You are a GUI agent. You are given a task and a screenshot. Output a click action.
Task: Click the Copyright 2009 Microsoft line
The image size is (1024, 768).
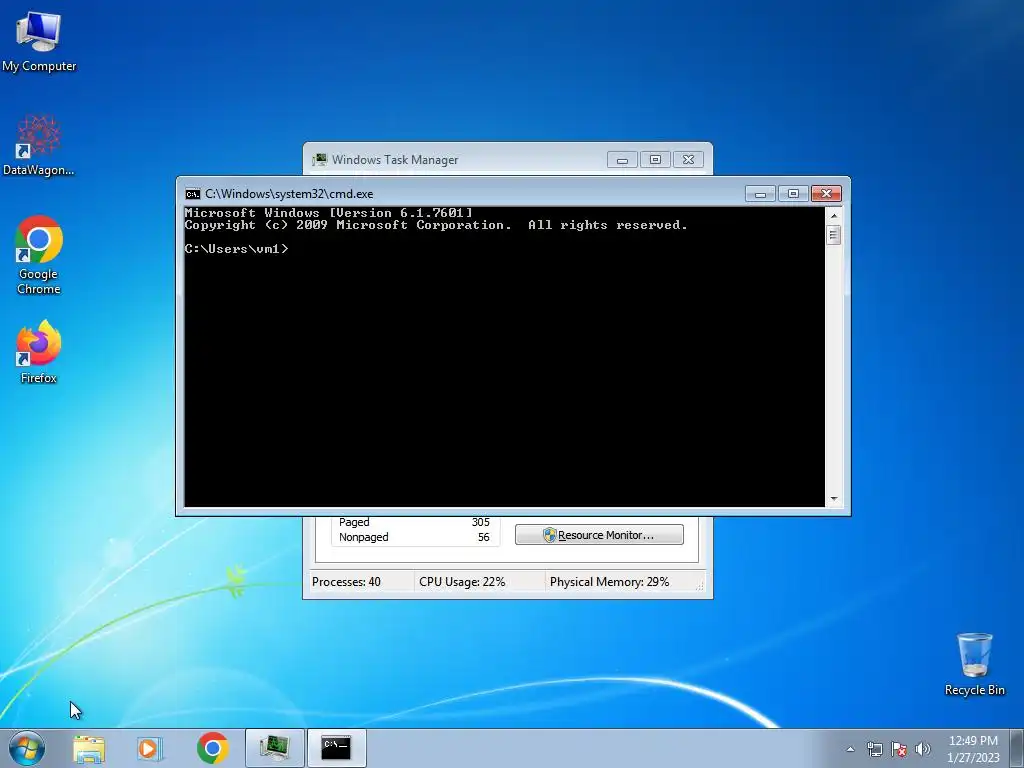tap(436, 225)
